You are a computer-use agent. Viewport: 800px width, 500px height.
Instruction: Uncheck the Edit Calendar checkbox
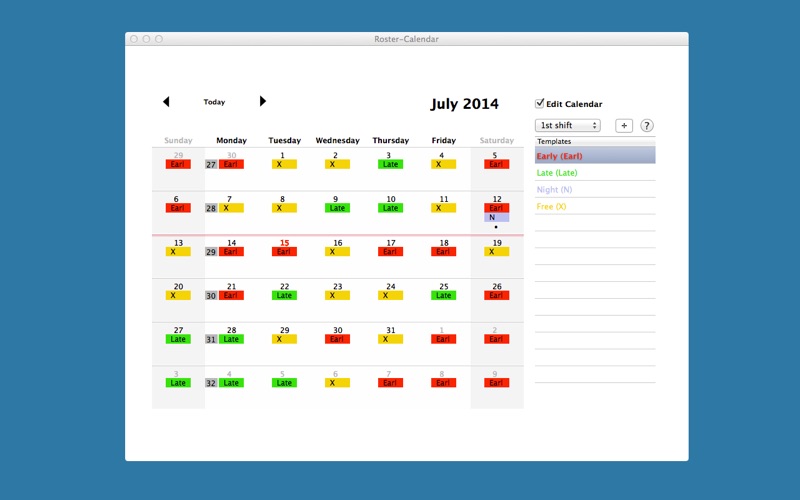[540, 103]
